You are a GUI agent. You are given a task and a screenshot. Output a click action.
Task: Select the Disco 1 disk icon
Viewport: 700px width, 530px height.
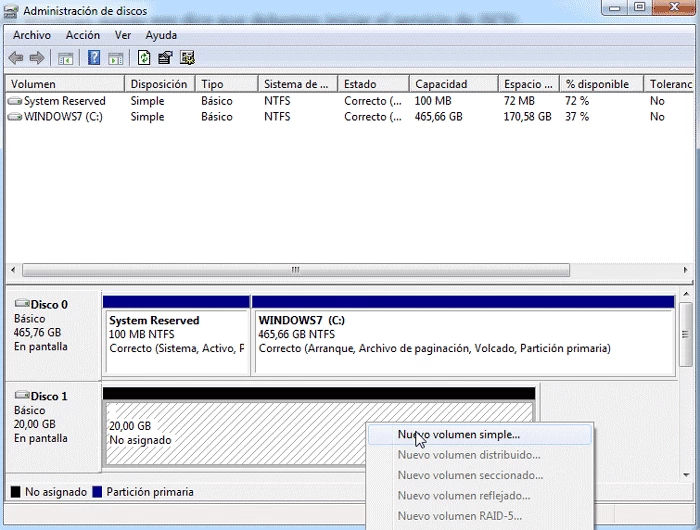22,395
